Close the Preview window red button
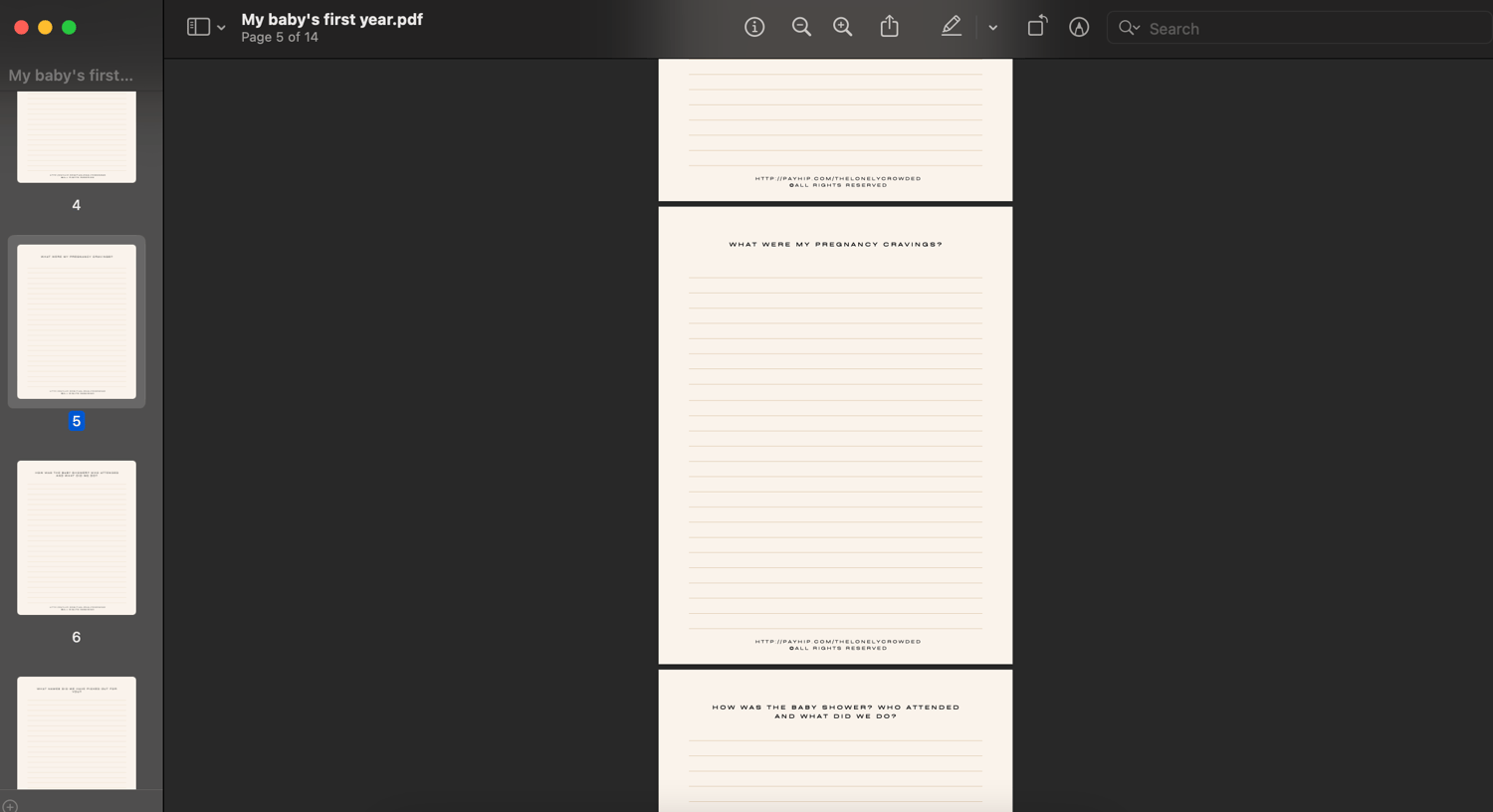This screenshot has width=1493, height=812. pos(21,27)
